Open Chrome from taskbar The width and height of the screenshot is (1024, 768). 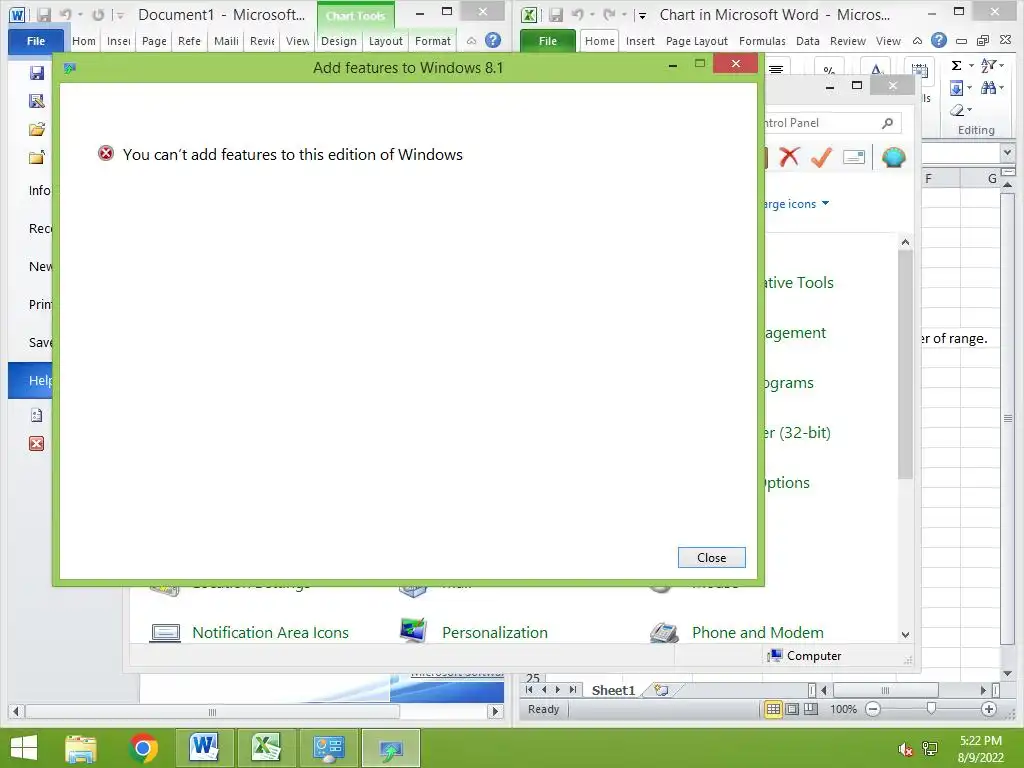point(143,748)
